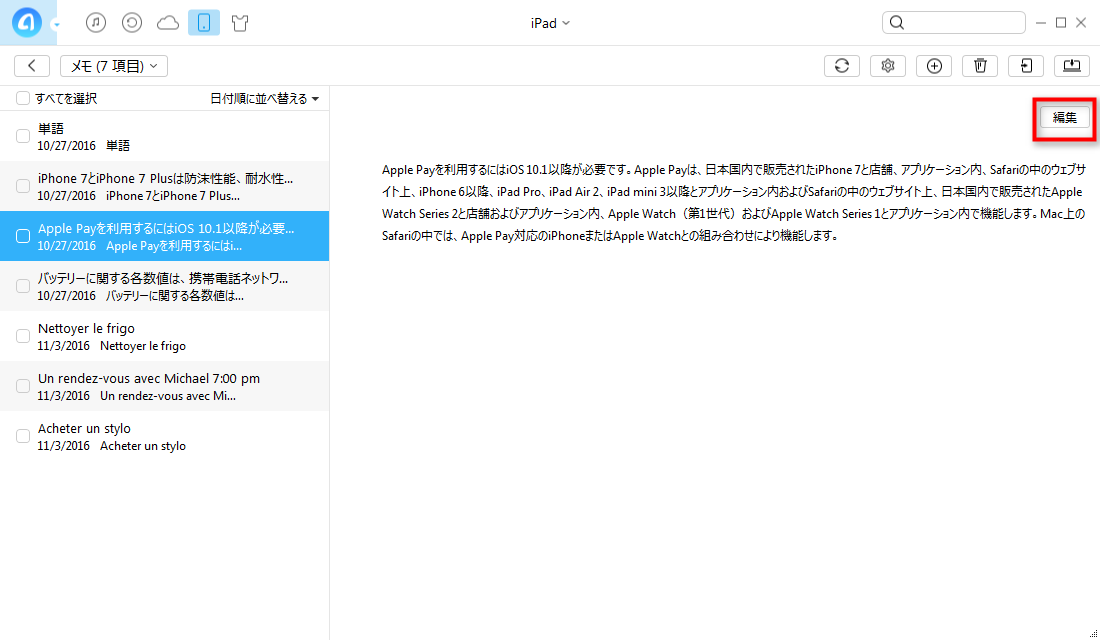Open the t-shirt skin icon

(240, 23)
